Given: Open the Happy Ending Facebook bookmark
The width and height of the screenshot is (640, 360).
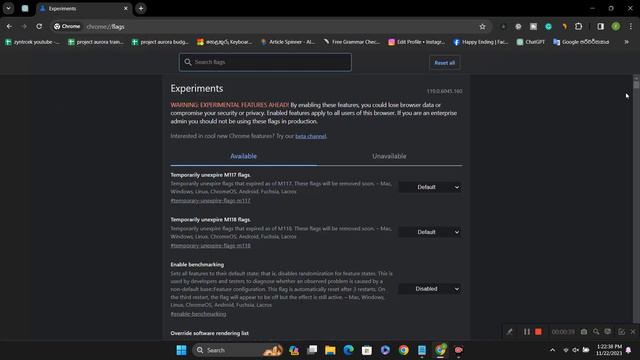Looking at the screenshot, I should pyautogui.click(x=481, y=42).
